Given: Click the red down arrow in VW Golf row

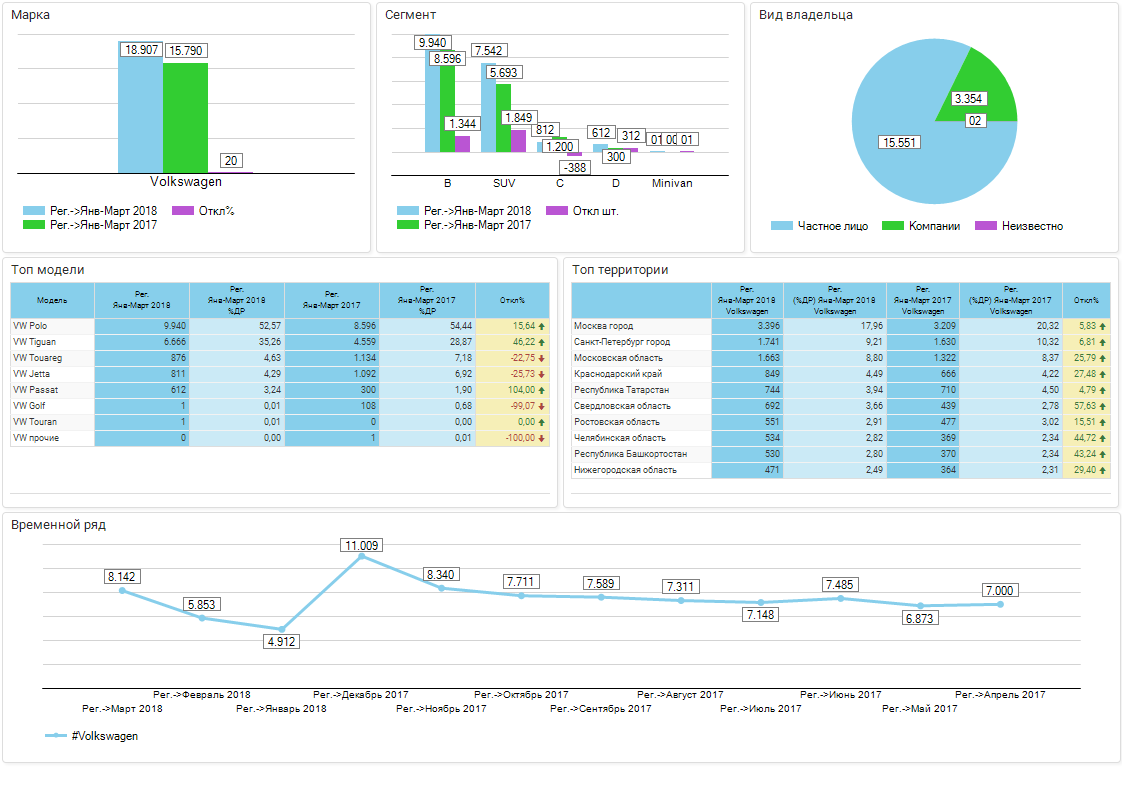Looking at the screenshot, I should (x=542, y=406).
